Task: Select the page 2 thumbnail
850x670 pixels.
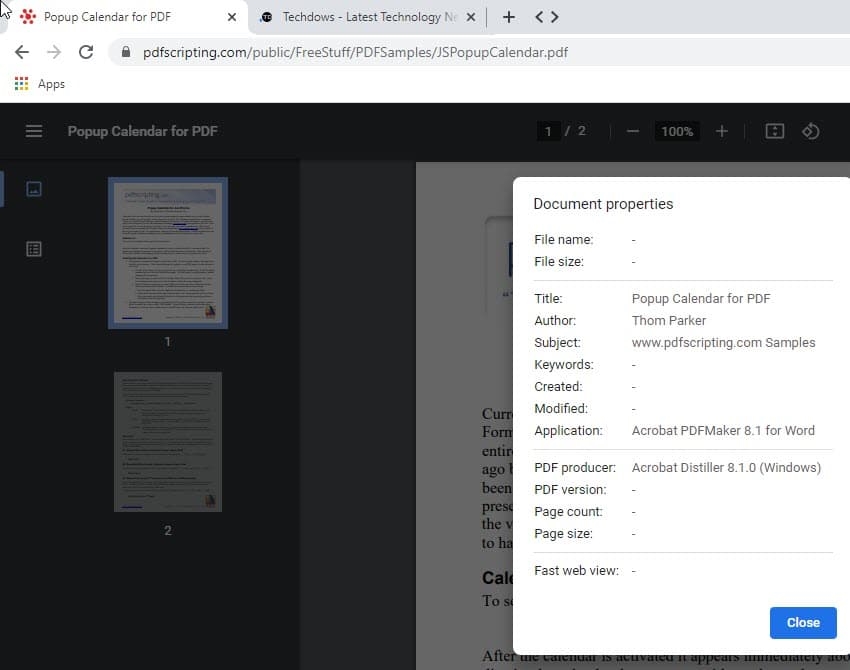Action: point(168,442)
